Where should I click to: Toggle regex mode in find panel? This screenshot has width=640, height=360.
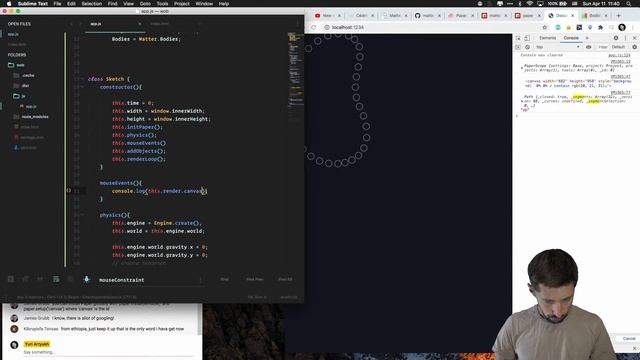pos(11,279)
